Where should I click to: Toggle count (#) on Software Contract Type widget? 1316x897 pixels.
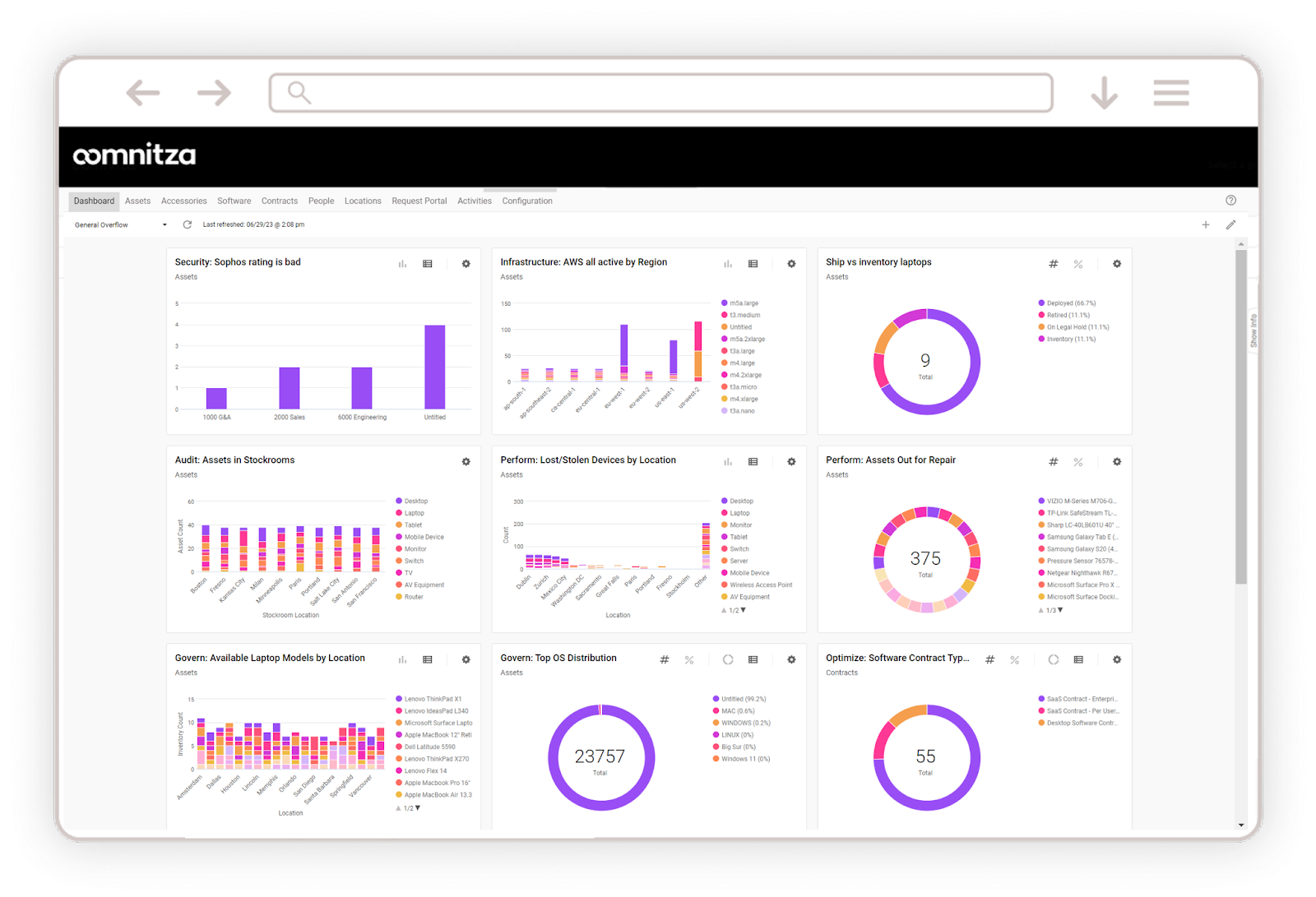pyautogui.click(x=990, y=659)
